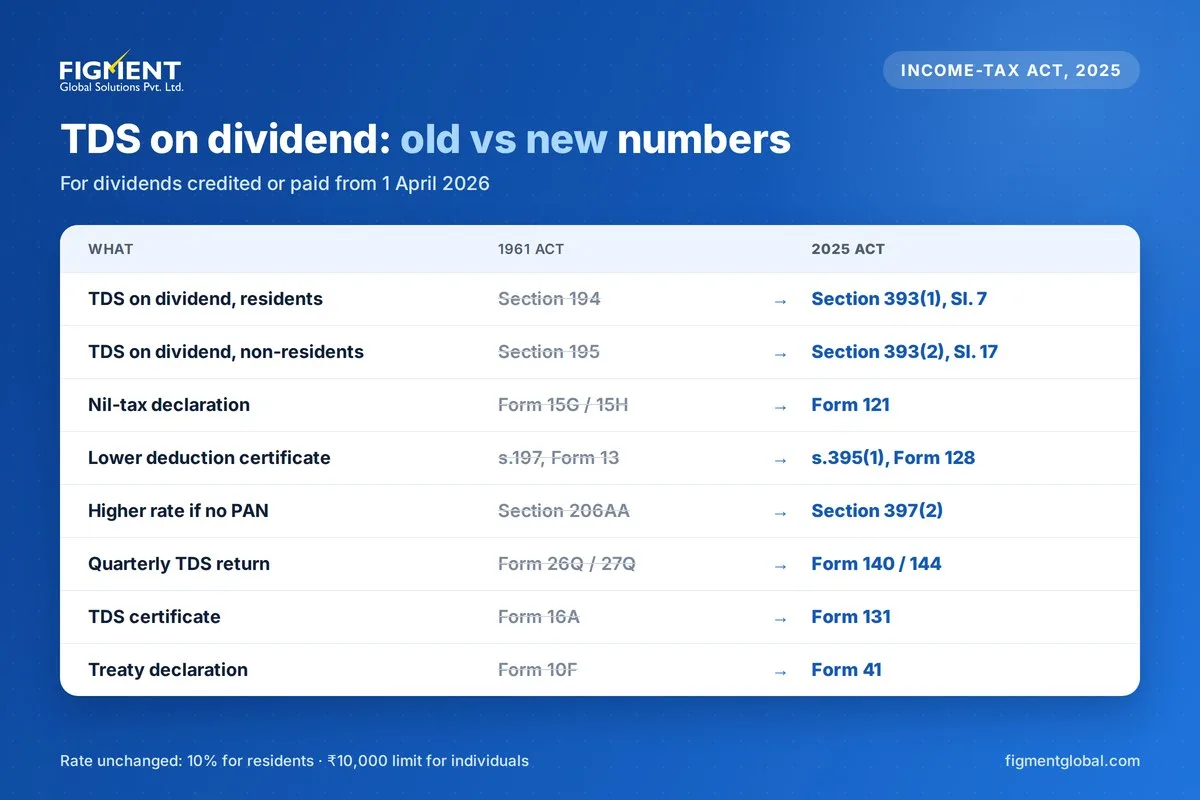Screen dimensions: 1200x800
Task: Click subtitle 'For dividends credited or paid from 1 April 2026'
Action: click(275, 184)
